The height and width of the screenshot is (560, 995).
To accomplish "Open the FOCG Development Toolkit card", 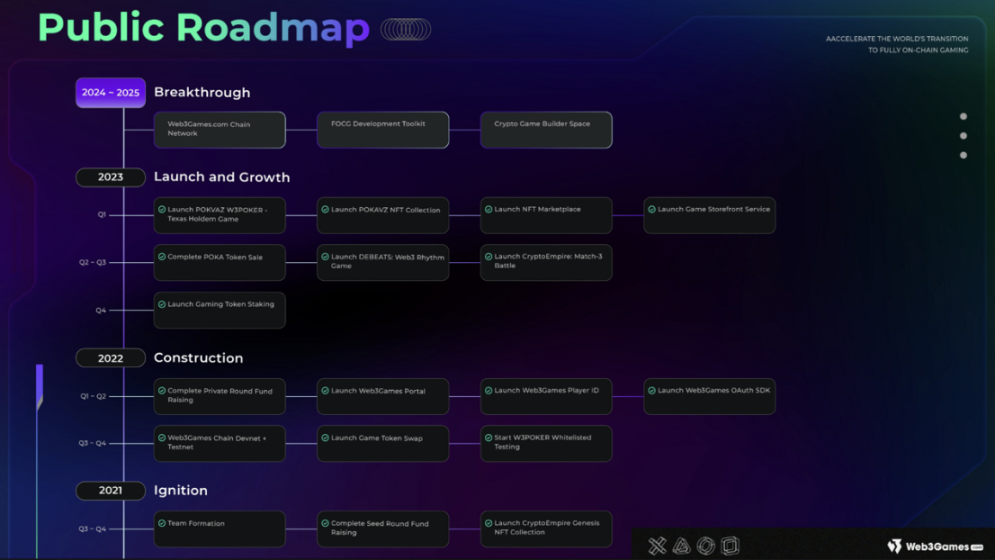I will coord(383,130).
